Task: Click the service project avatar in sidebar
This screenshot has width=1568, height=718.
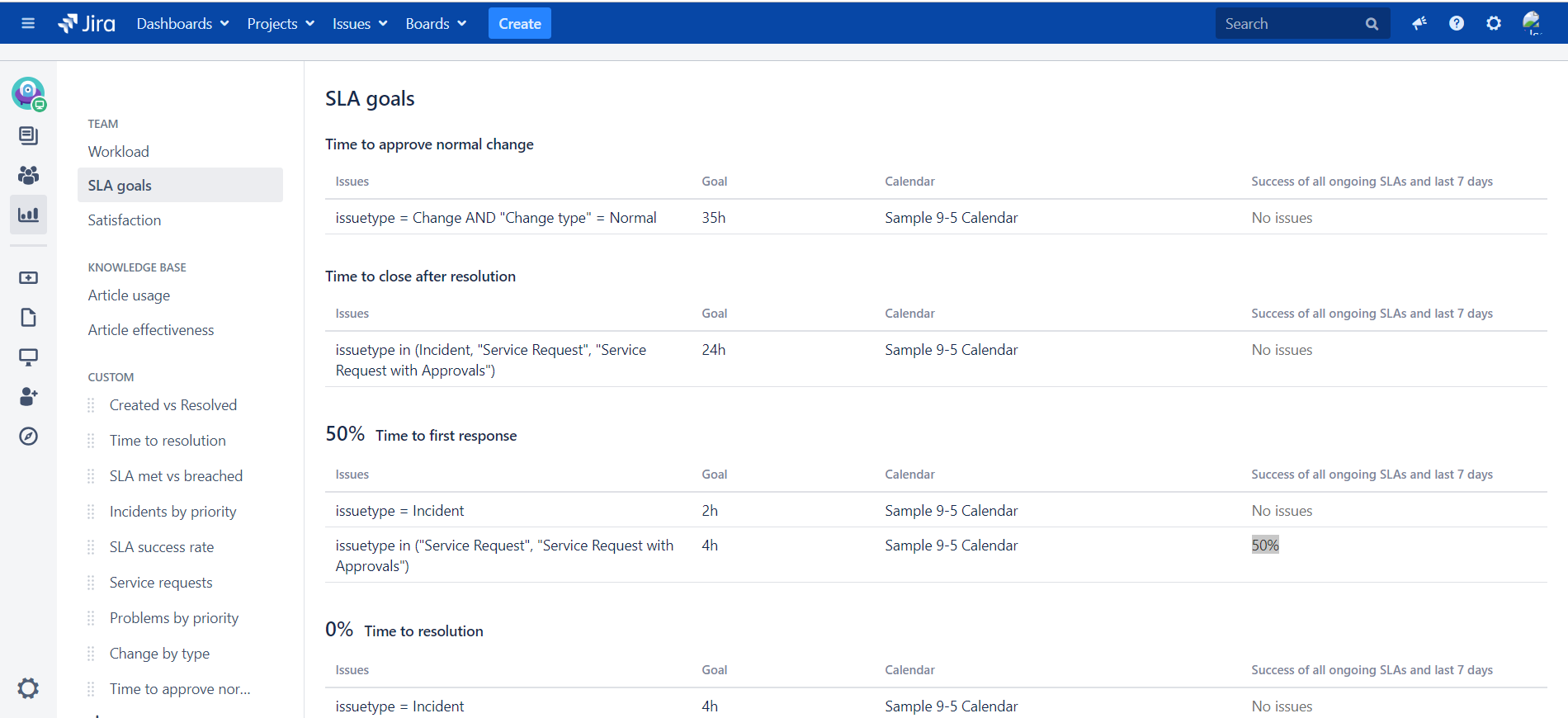Action: (x=28, y=94)
